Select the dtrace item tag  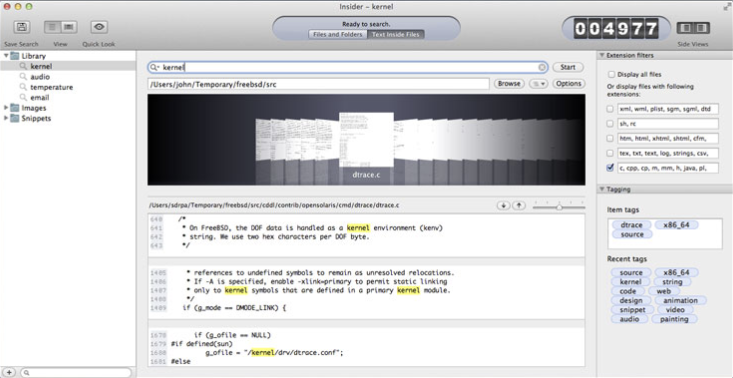coord(632,225)
